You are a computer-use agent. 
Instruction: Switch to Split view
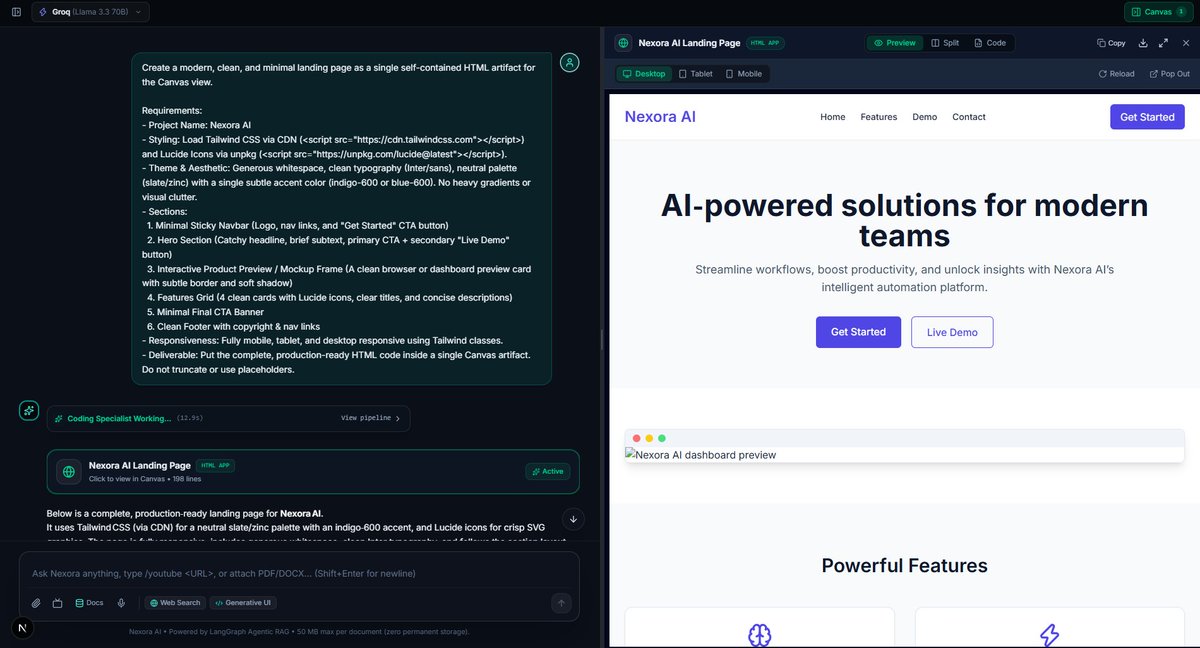tap(945, 43)
